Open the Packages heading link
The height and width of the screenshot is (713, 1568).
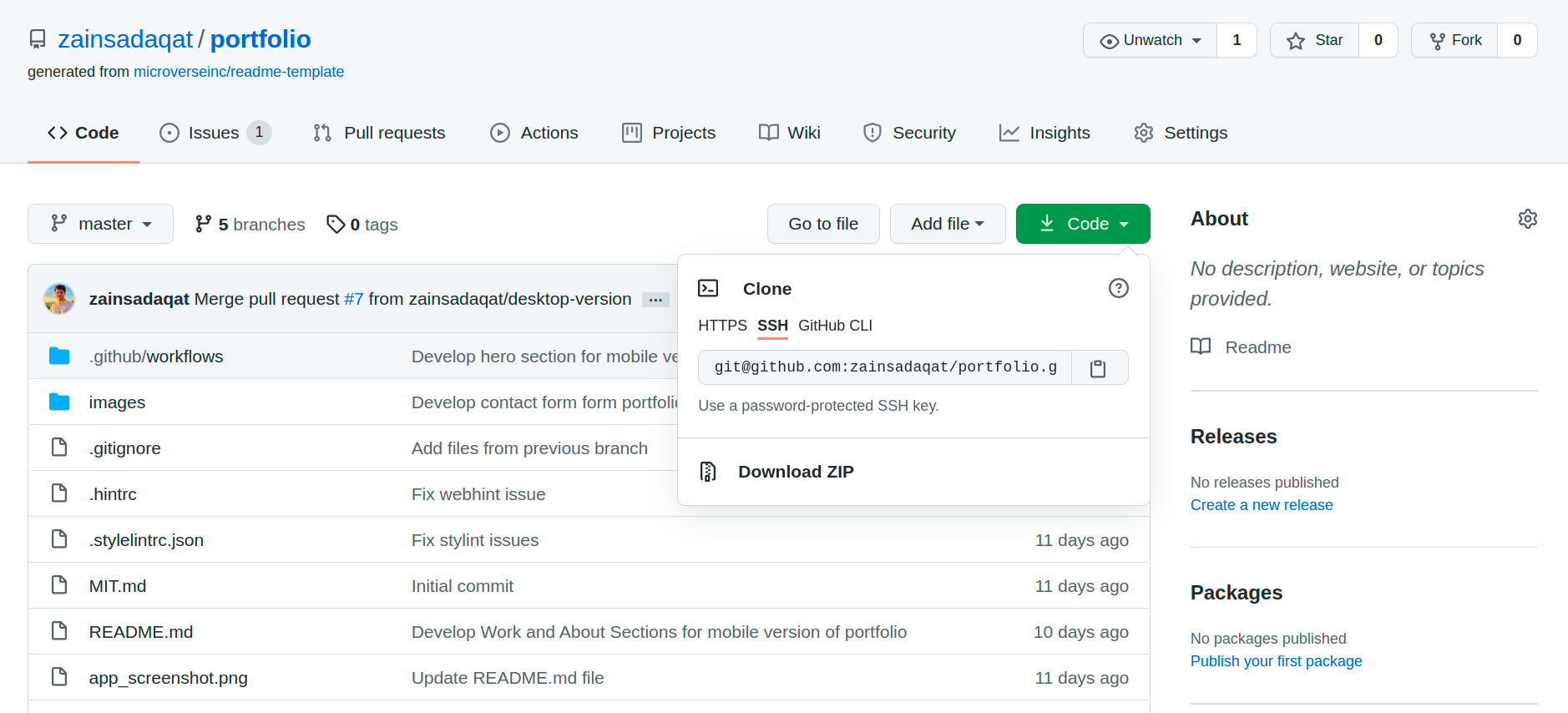1236,593
